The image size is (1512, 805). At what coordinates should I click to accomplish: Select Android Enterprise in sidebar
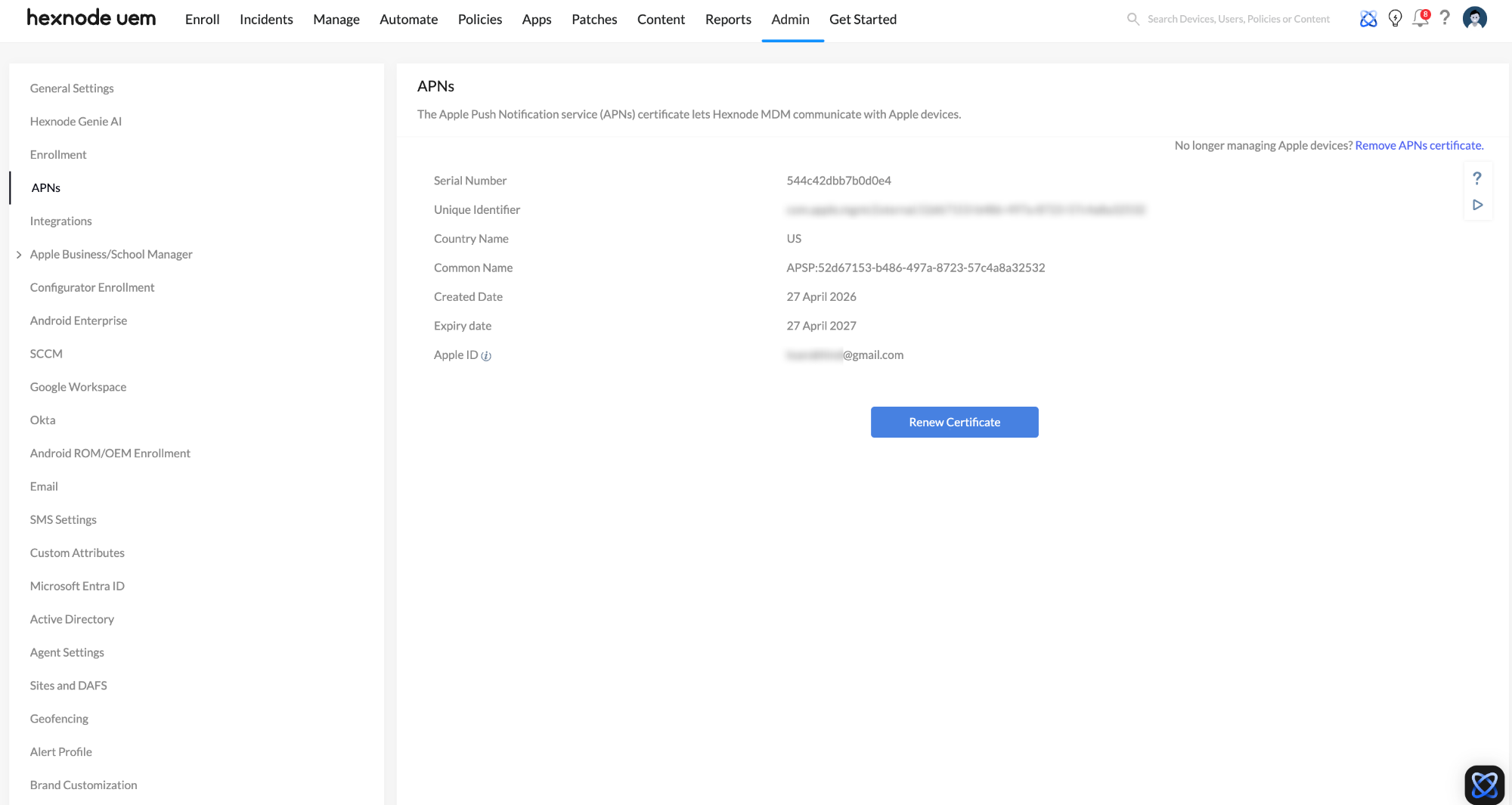pos(79,321)
